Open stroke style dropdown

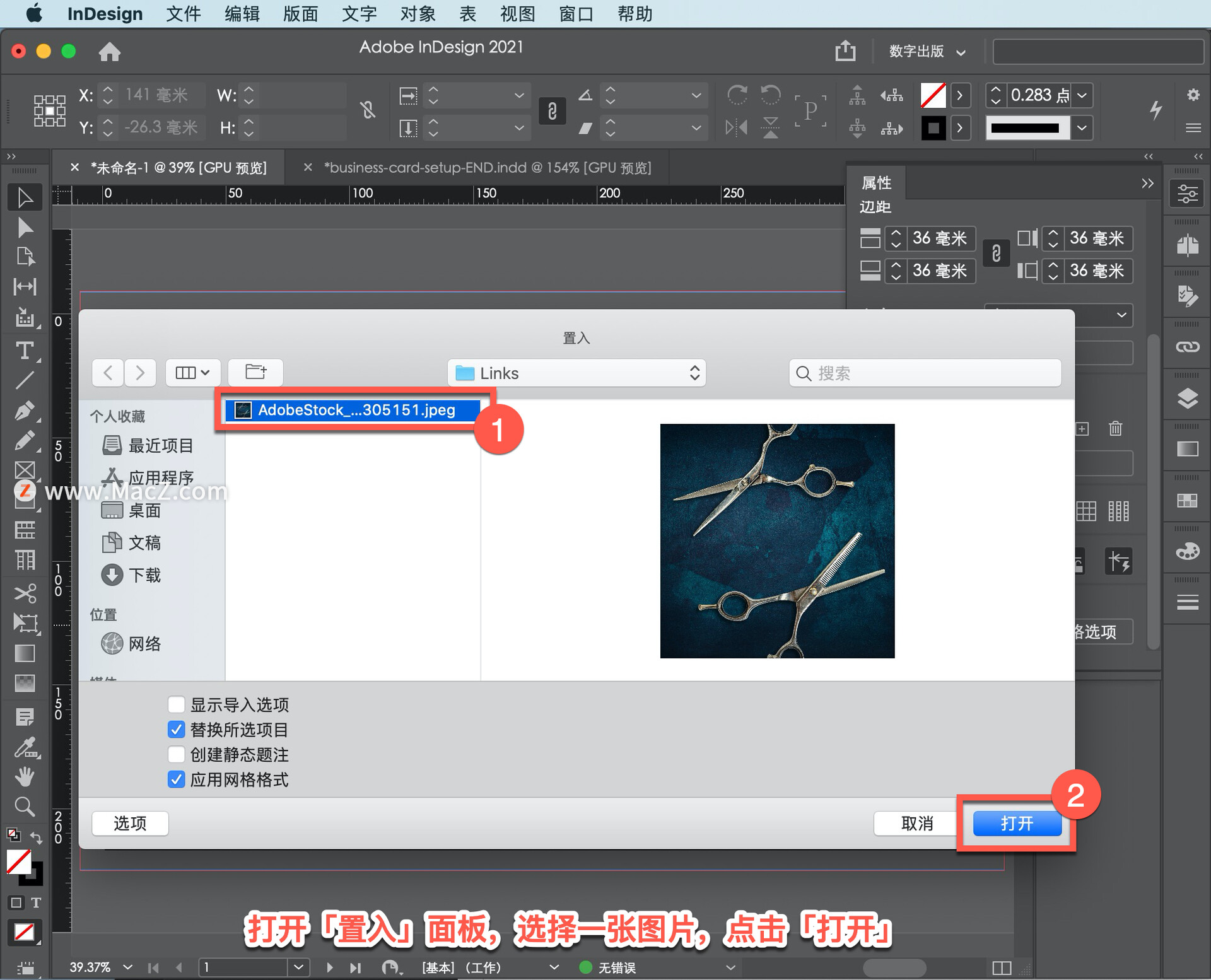click(x=1082, y=127)
